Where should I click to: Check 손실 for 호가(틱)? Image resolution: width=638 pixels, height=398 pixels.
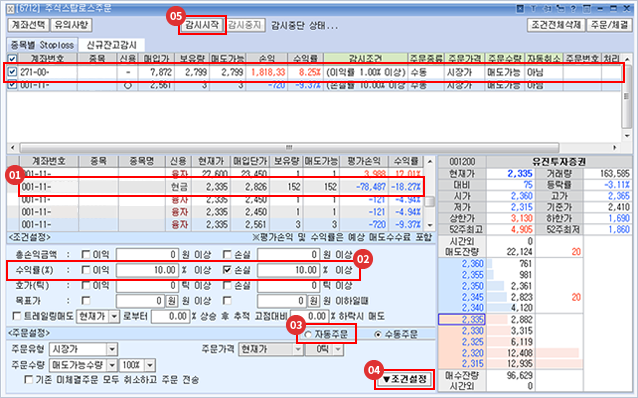(x=227, y=285)
